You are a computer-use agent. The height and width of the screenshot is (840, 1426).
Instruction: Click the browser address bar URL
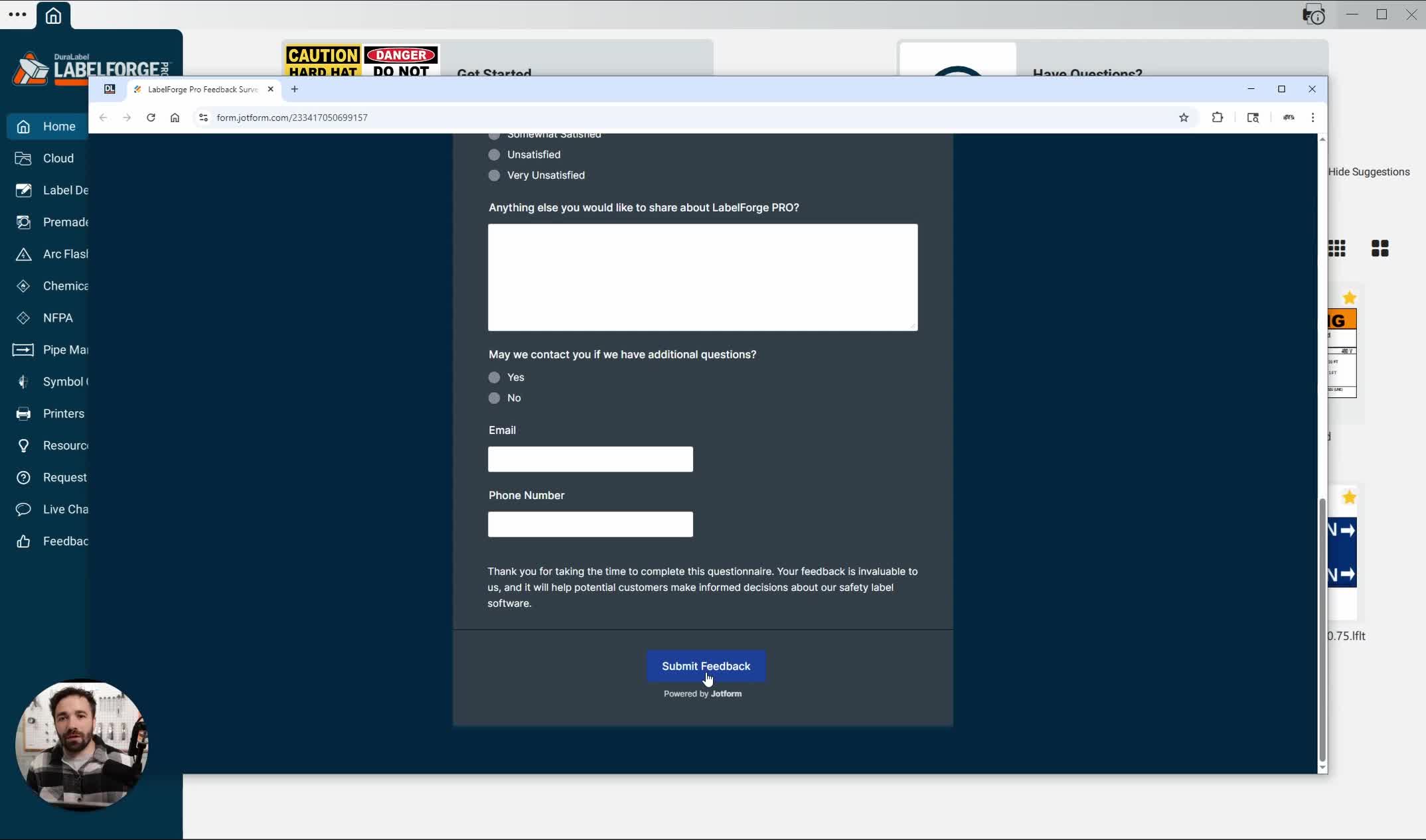(x=292, y=117)
